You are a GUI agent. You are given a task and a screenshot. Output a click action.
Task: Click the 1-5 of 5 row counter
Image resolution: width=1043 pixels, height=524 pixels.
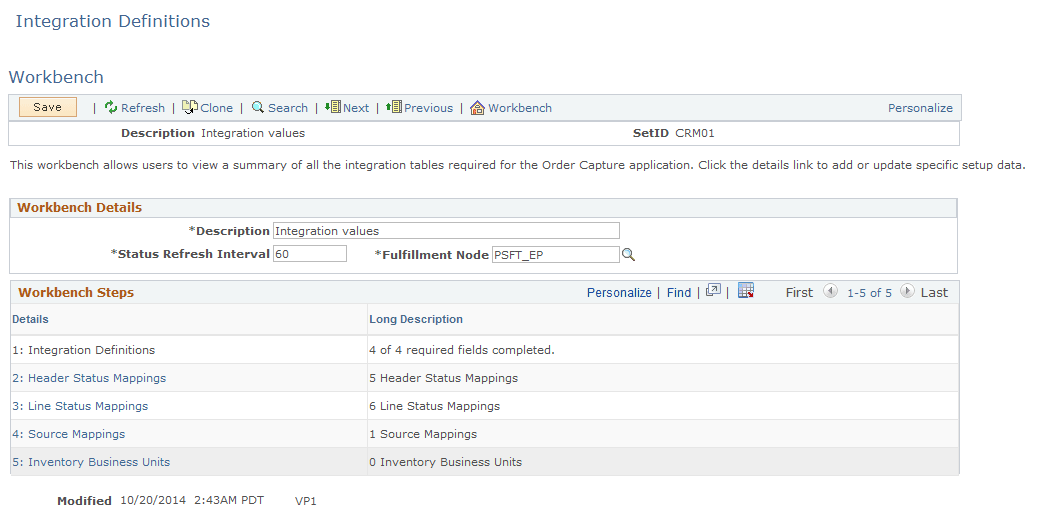click(869, 293)
